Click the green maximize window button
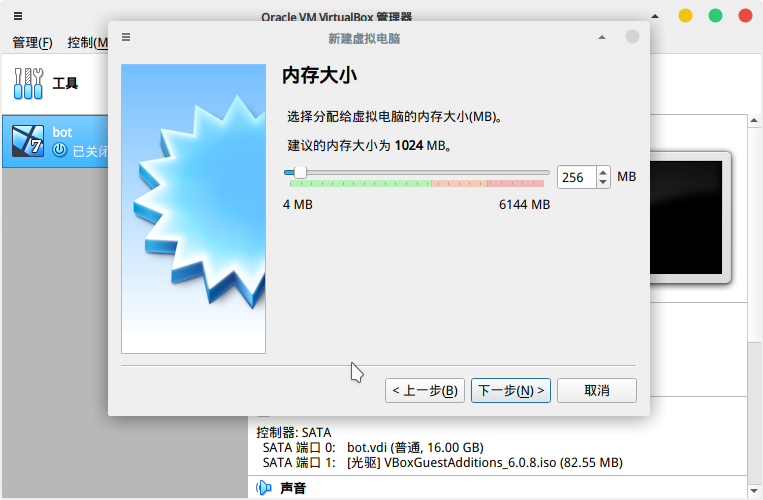Viewport: 763px width, 500px height. [x=715, y=16]
